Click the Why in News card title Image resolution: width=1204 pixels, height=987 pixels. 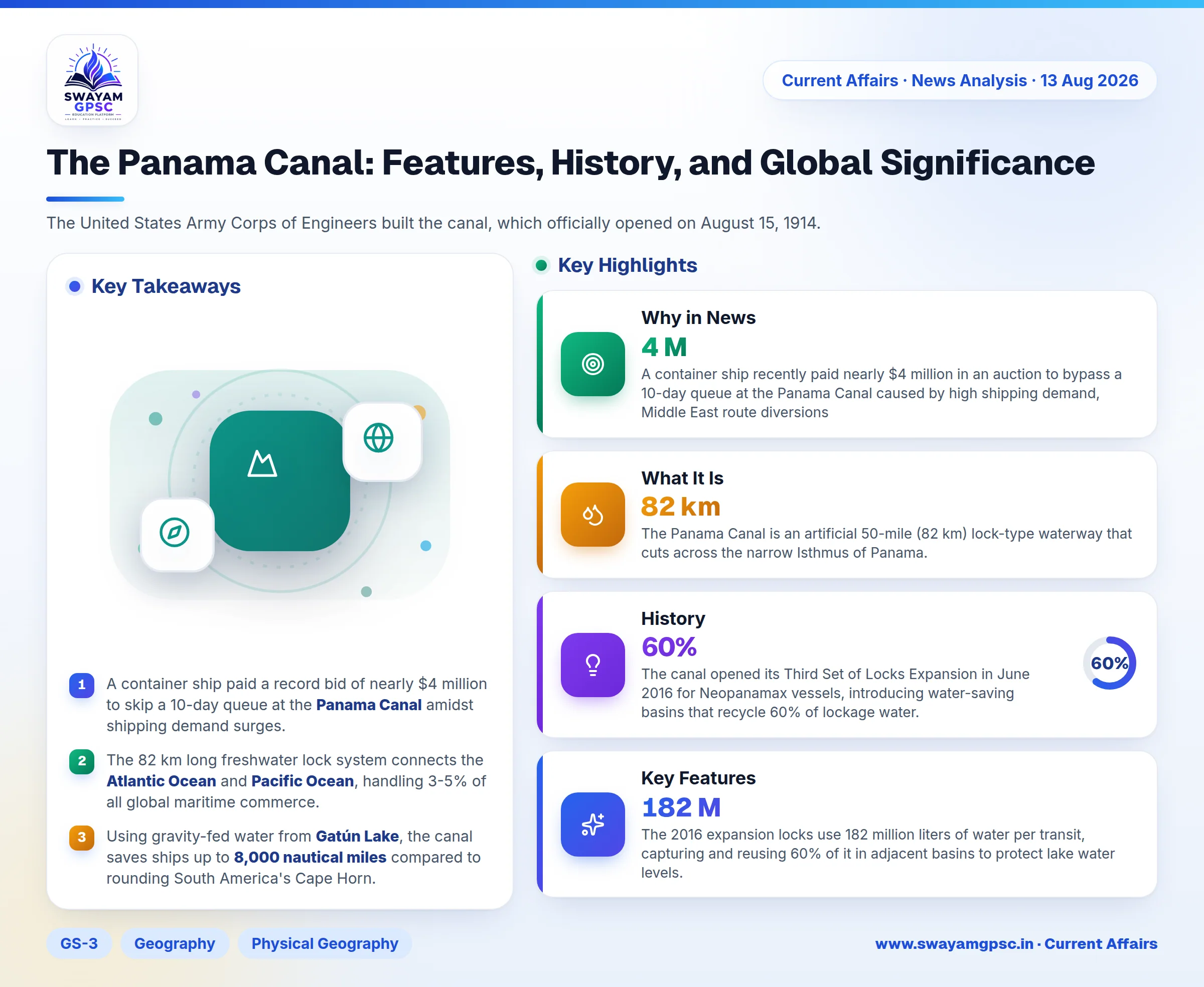[x=698, y=317]
